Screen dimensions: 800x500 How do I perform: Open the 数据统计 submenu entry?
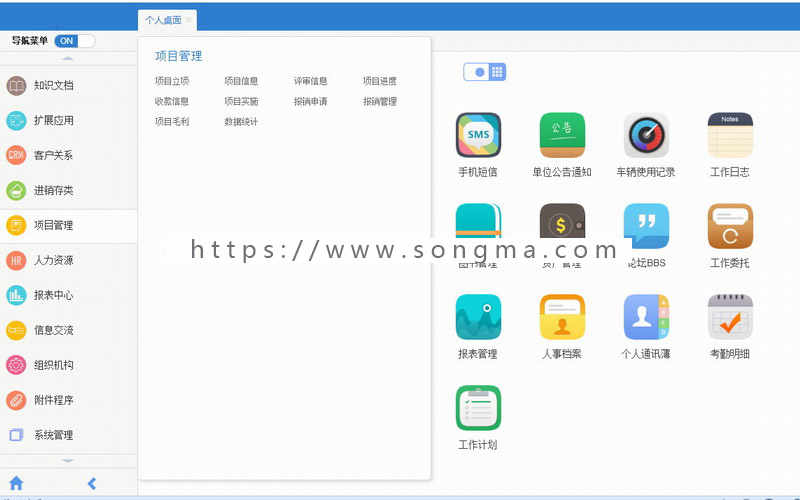click(241, 121)
